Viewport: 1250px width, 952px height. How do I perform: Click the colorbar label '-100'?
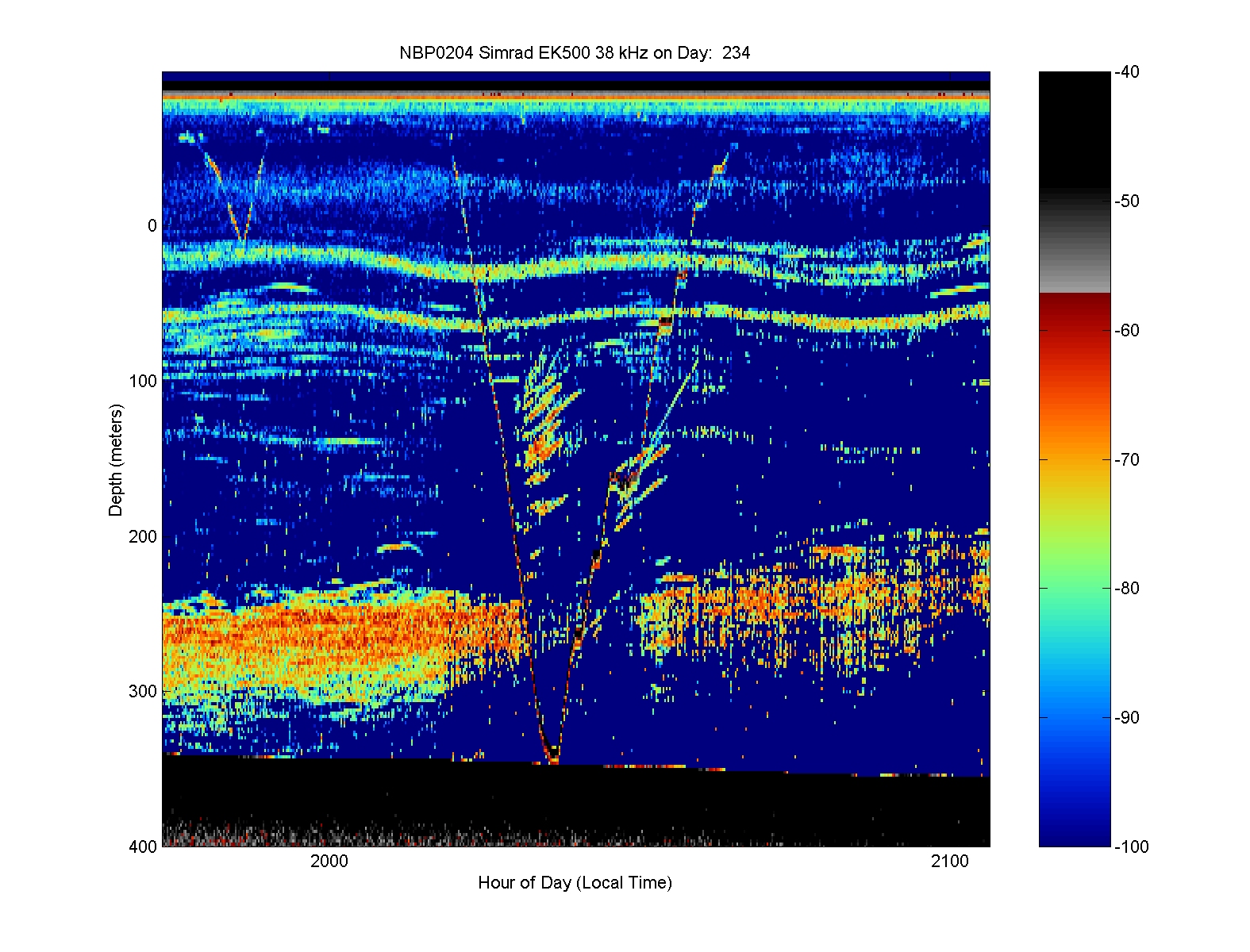tap(1131, 846)
